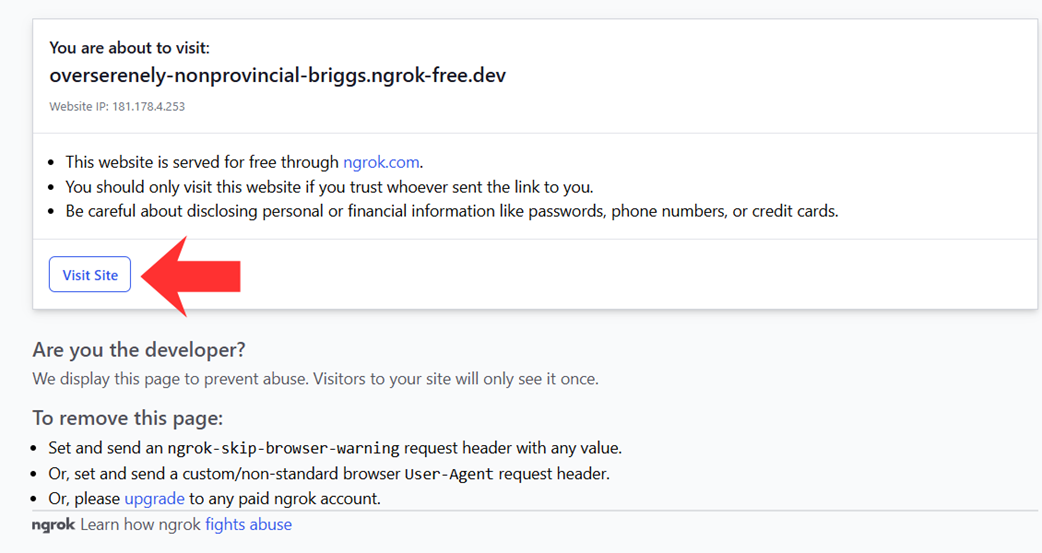Click the Website IP 181.178.4.253 text
The image size is (1042, 553).
(117, 106)
